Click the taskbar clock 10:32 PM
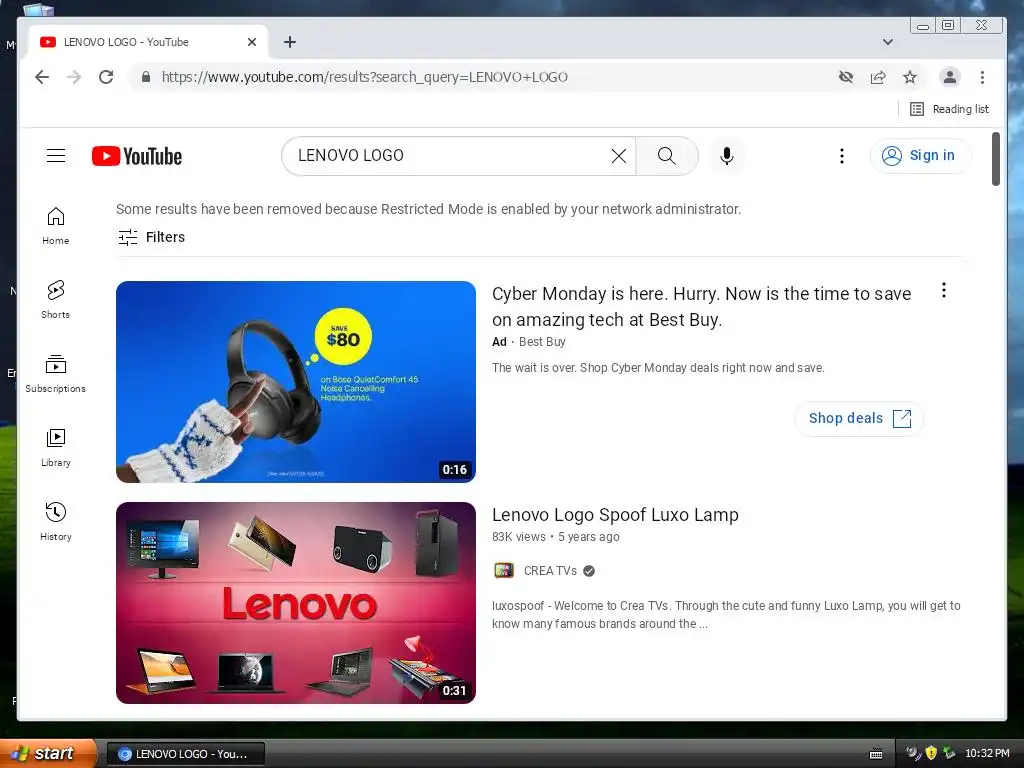 coord(987,754)
